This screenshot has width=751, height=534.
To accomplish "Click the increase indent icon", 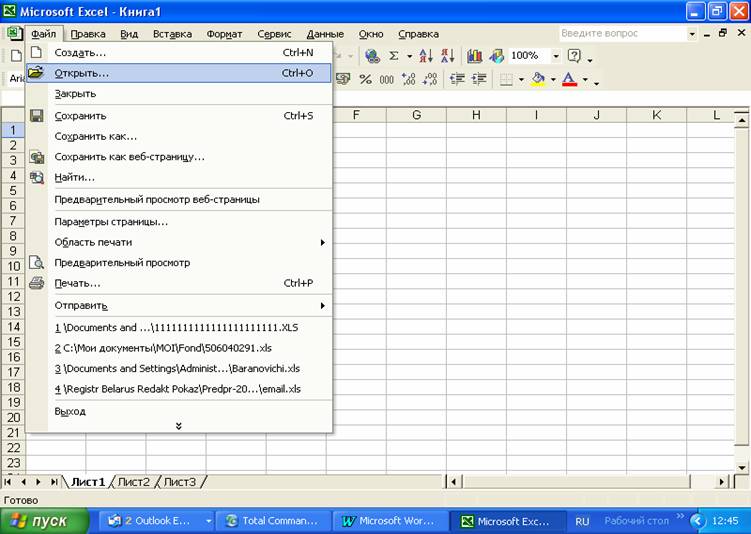I will pos(478,79).
